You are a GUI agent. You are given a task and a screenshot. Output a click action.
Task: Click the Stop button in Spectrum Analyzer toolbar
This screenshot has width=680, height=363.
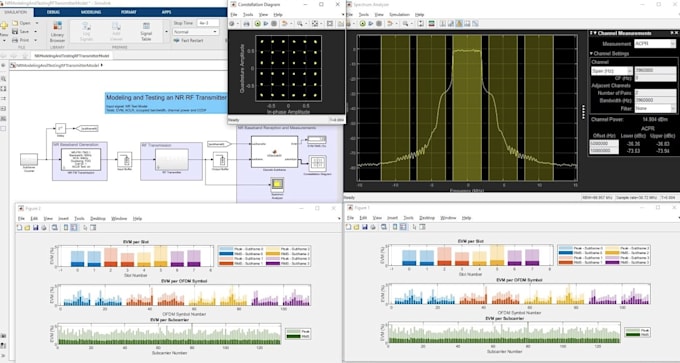point(379,23)
